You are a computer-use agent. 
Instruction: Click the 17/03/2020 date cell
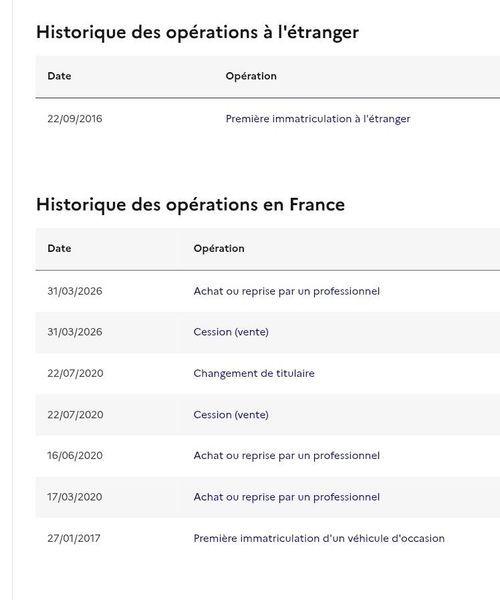click(75, 497)
